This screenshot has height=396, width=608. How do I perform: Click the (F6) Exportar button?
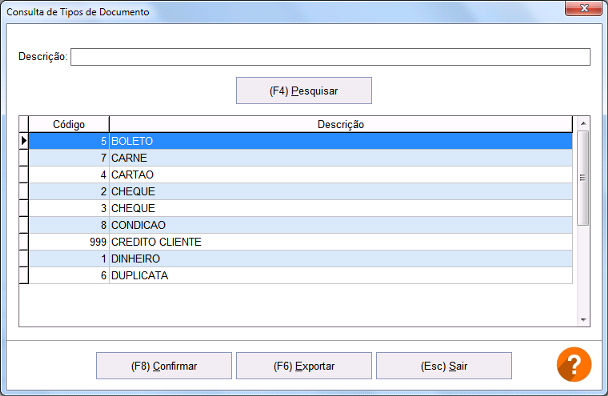pos(304,366)
